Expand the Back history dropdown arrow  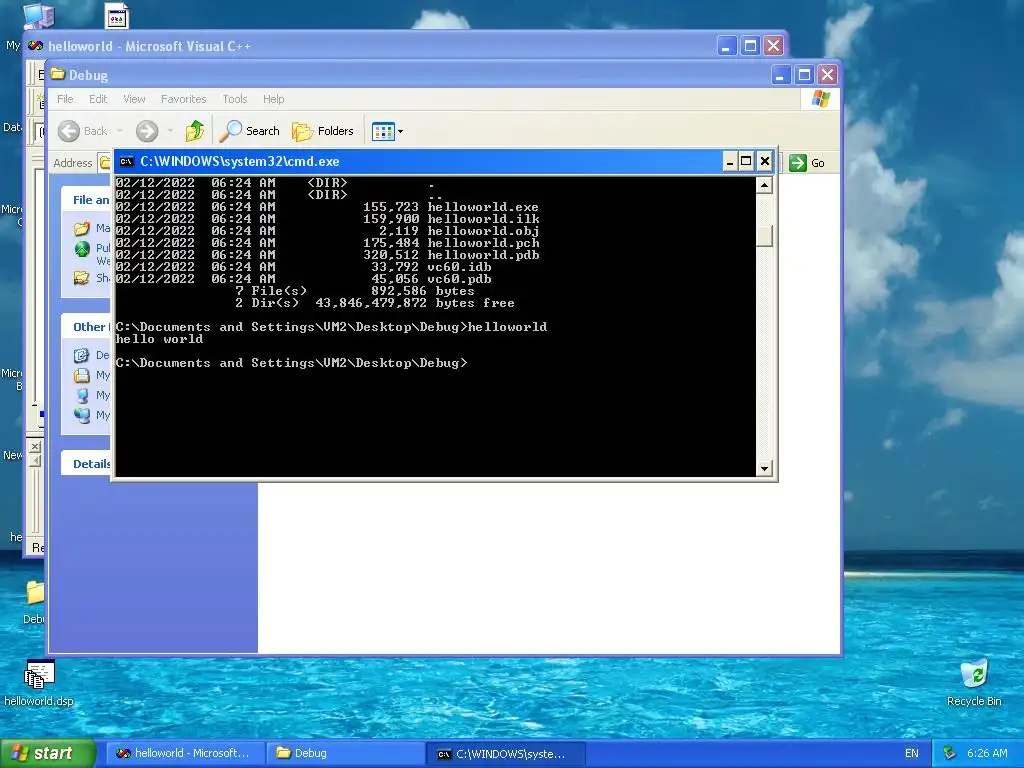[x=120, y=131]
